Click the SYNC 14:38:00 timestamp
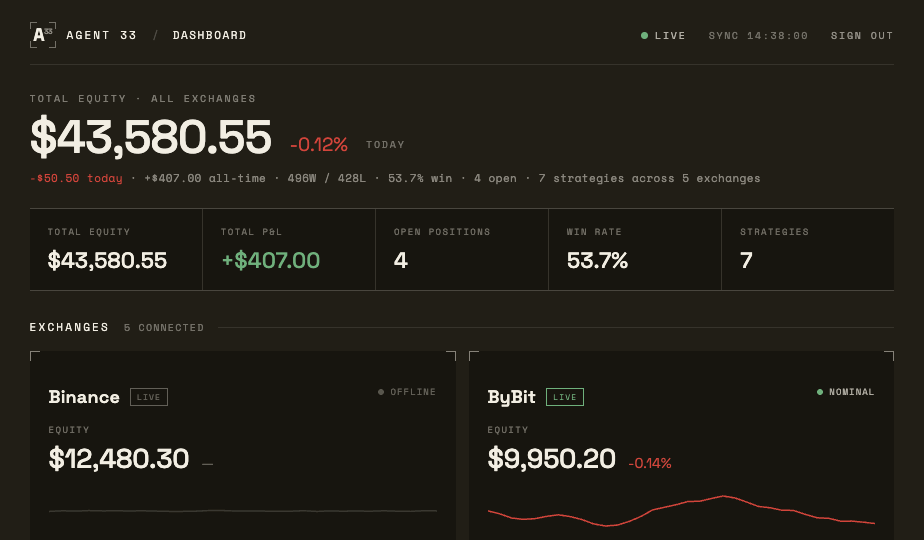The image size is (924, 540). [x=758, y=35]
